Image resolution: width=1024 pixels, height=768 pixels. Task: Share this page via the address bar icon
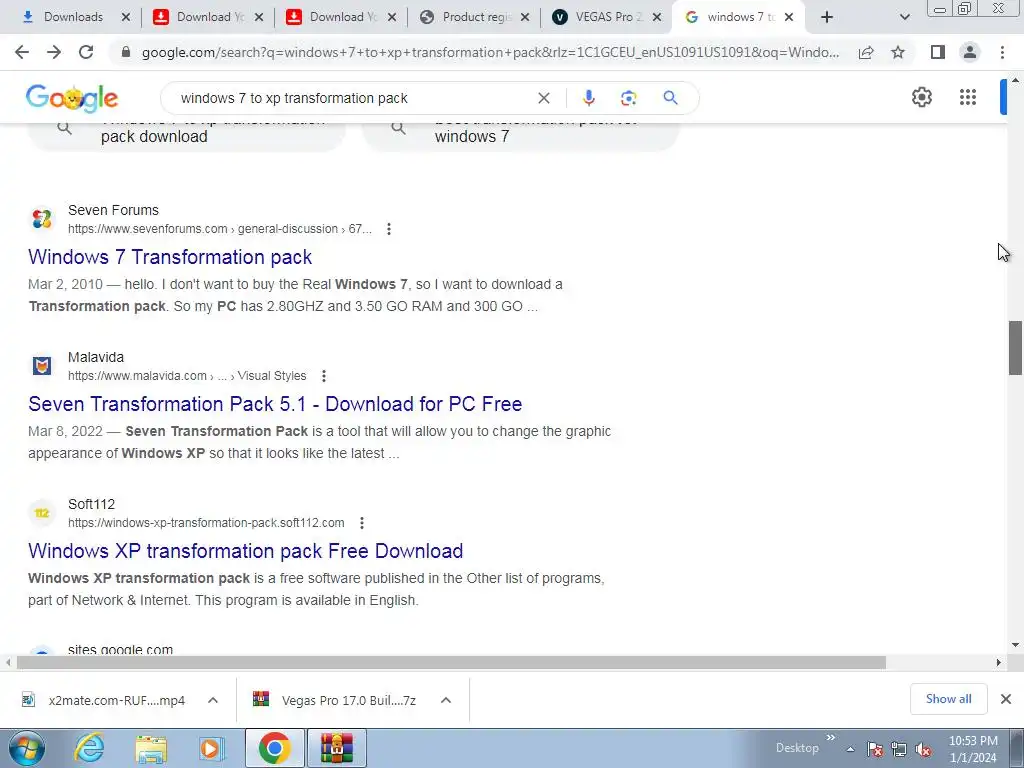(866, 52)
